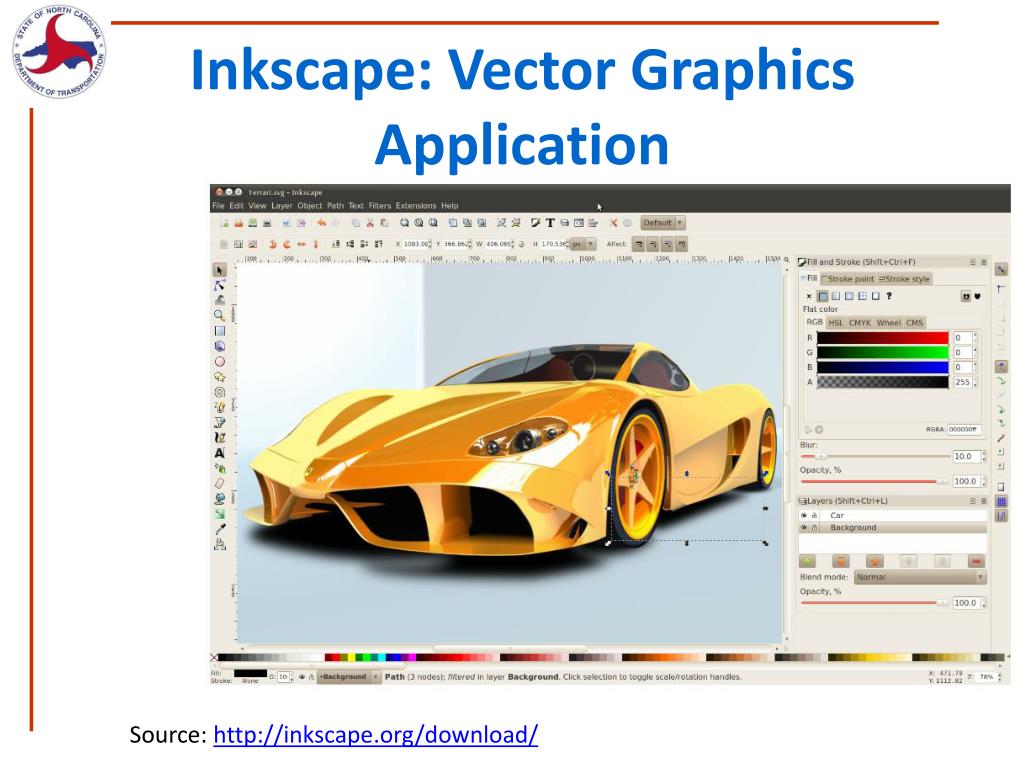Viewport: 1024px width, 768px height.
Task: Click the green add layer button
Action: click(x=808, y=562)
